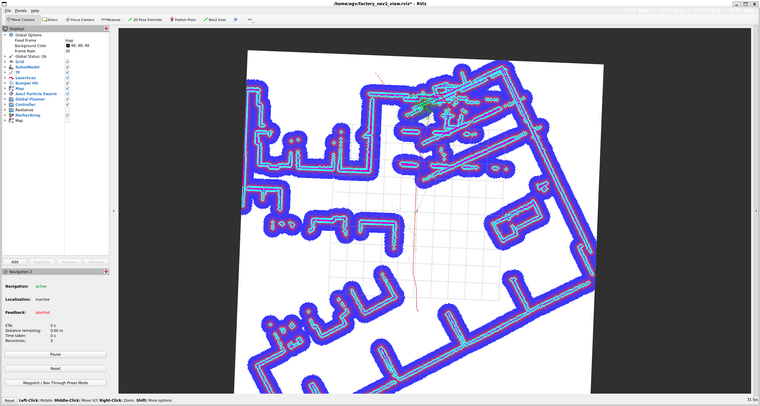Close the Navigation 2 panel via red icon

(106, 272)
